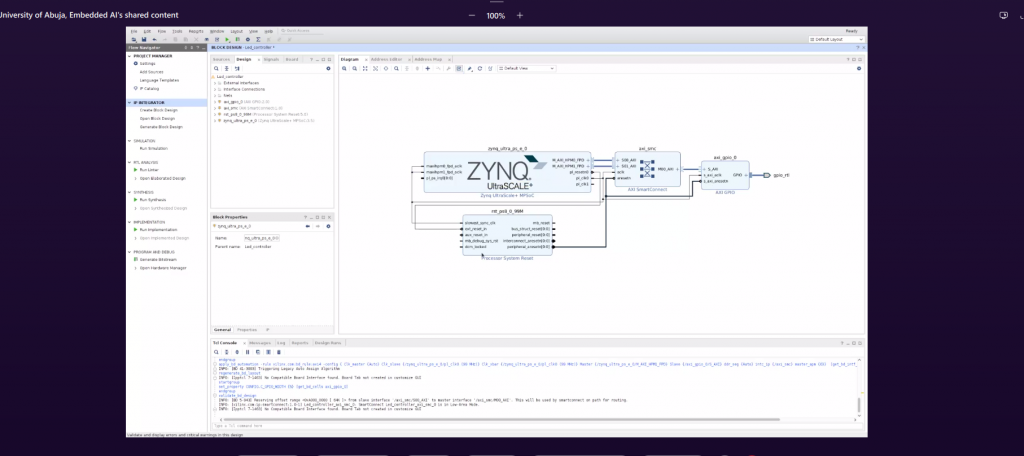
Task: Click Zoom In icon in Diagram toolbar
Action: pos(344,69)
